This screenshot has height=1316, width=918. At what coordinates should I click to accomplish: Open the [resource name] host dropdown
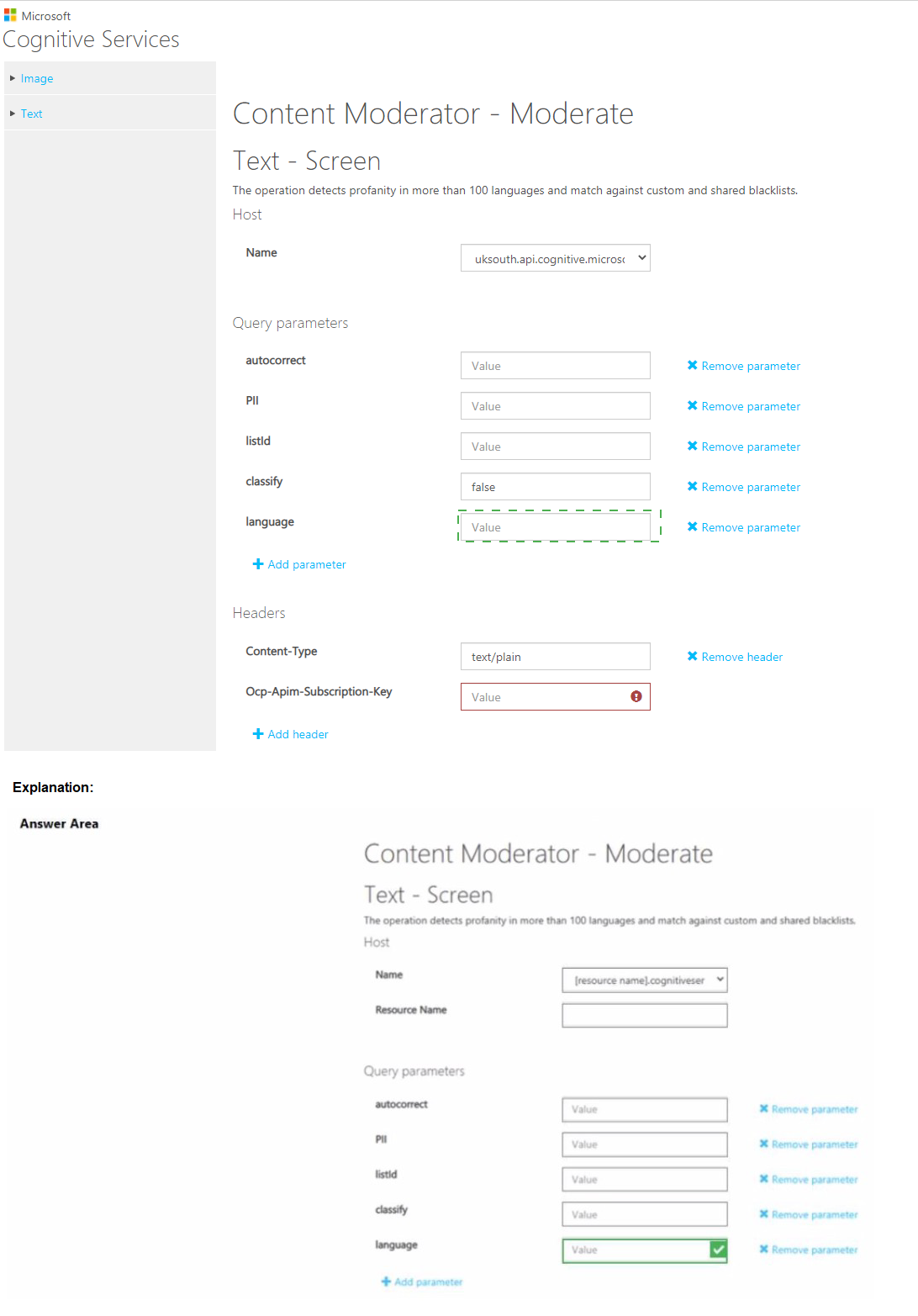tap(644, 980)
